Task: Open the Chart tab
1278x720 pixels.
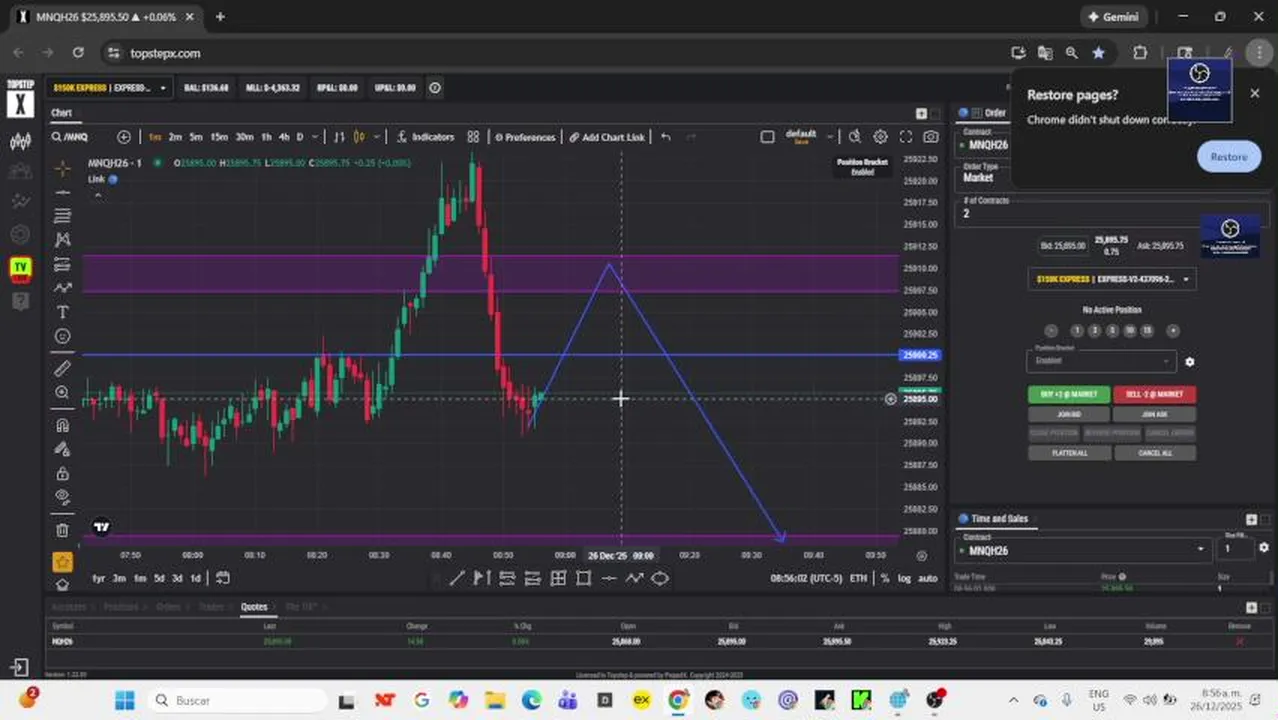Action: point(62,113)
